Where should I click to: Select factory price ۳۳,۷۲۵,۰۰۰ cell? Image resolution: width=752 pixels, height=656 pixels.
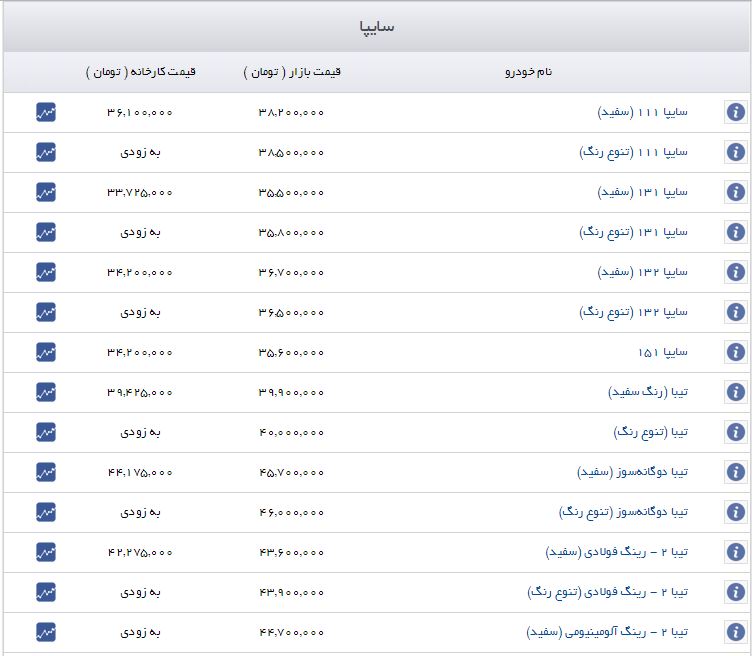click(x=140, y=193)
